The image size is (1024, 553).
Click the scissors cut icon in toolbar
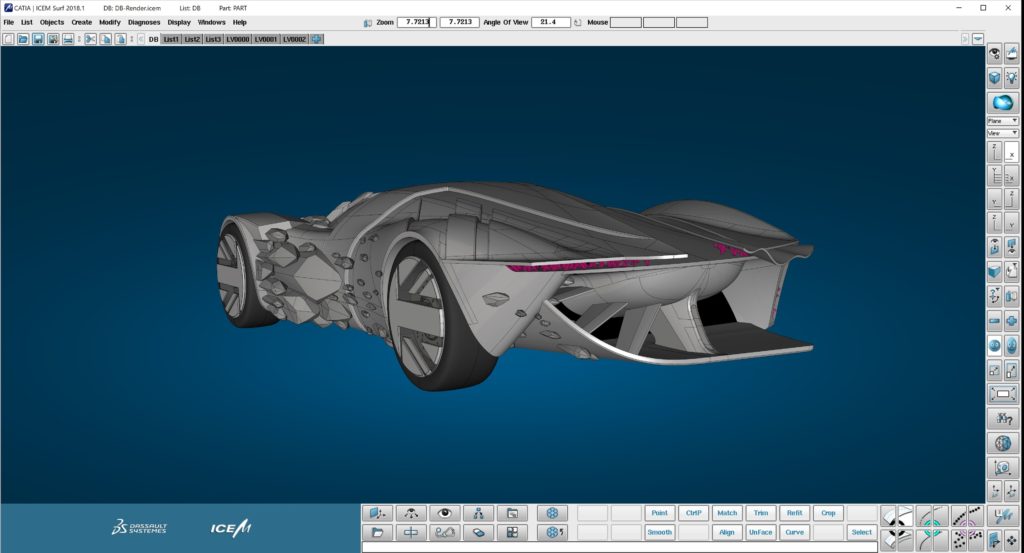tap(90, 39)
